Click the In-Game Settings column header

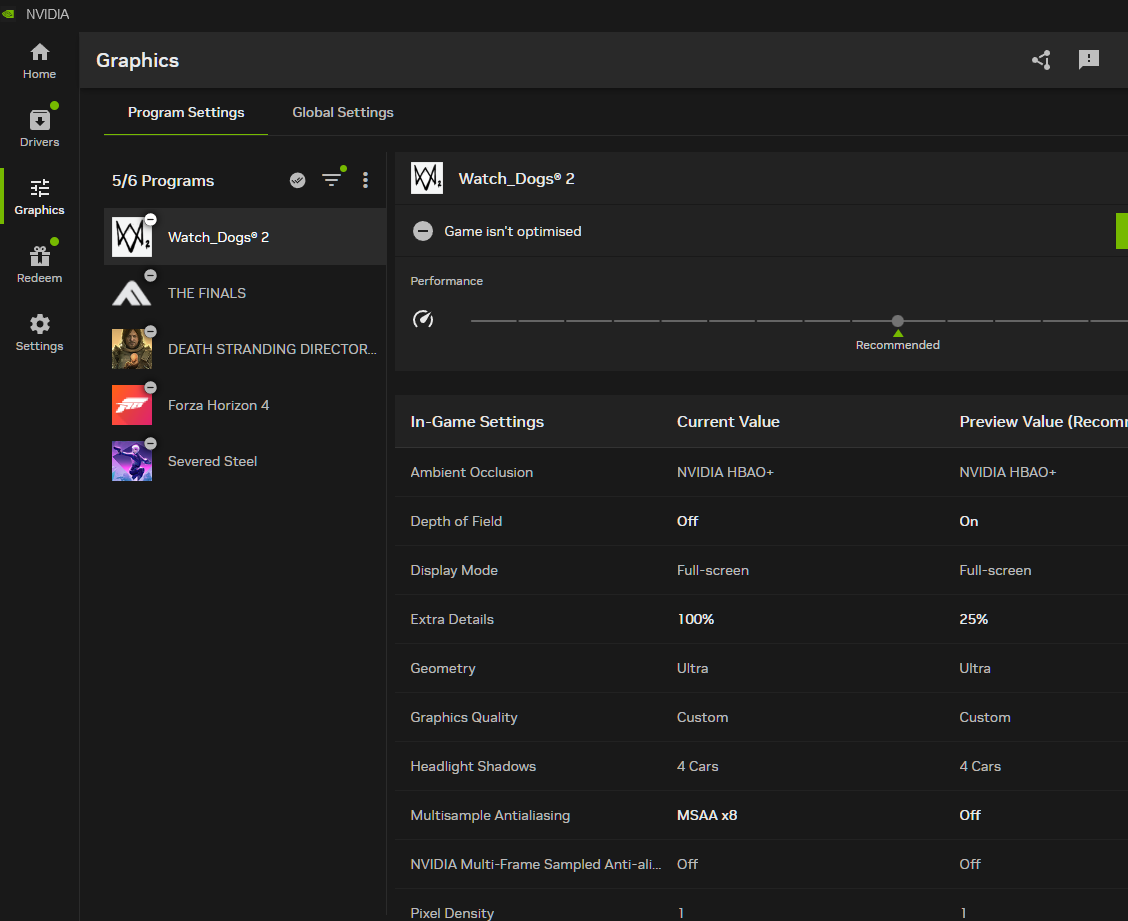(x=477, y=422)
